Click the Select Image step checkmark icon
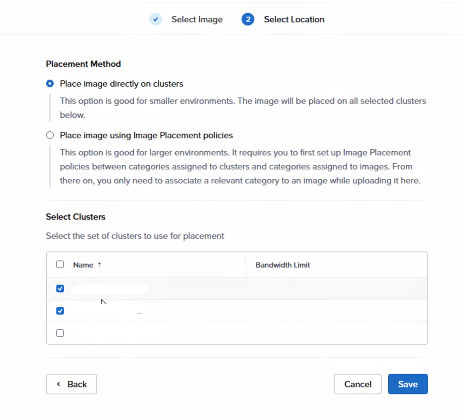The height and width of the screenshot is (419, 464). [155, 19]
